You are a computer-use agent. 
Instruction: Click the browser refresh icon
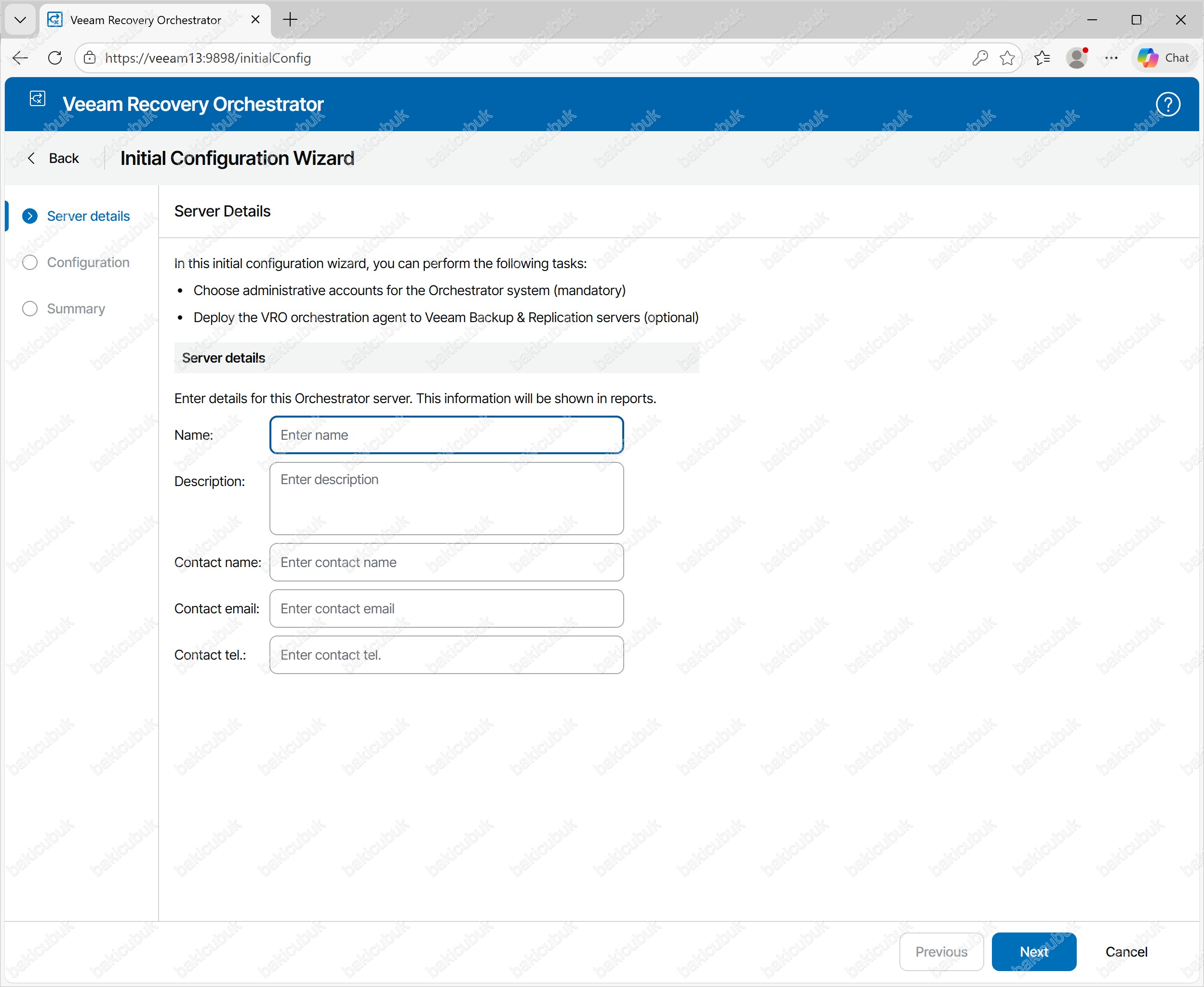point(55,58)
